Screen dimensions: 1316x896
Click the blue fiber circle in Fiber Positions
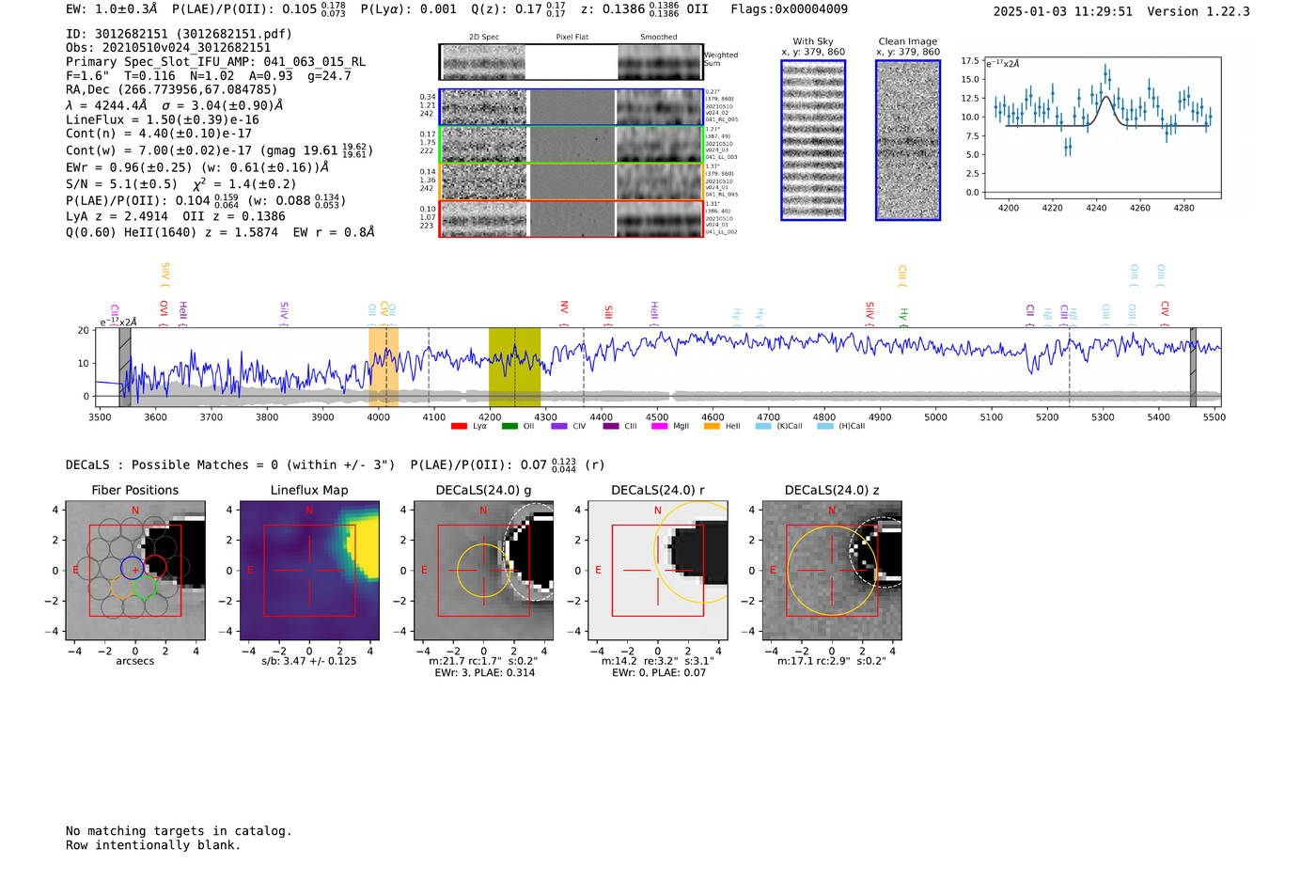pyautogui.click(x=133, y=567)
